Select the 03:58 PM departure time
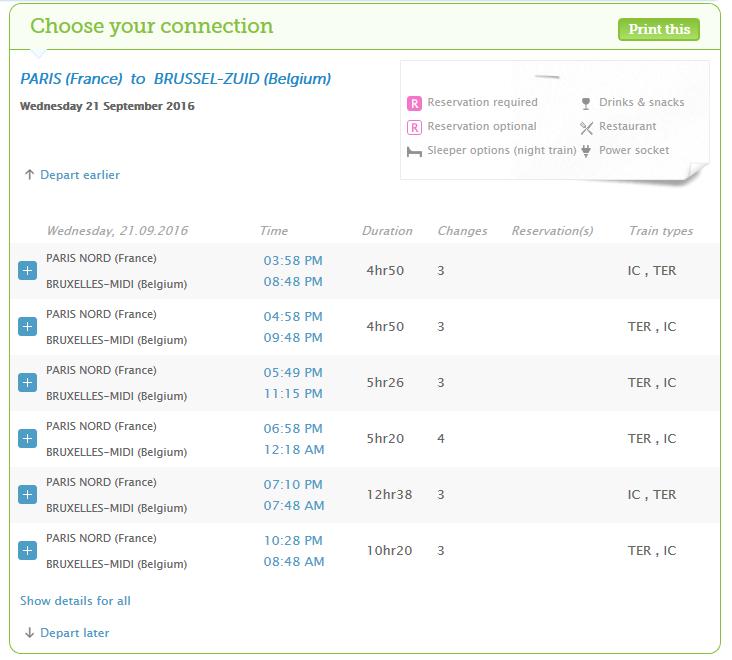This screenshot has width=732, height=660. pos(292,260)
